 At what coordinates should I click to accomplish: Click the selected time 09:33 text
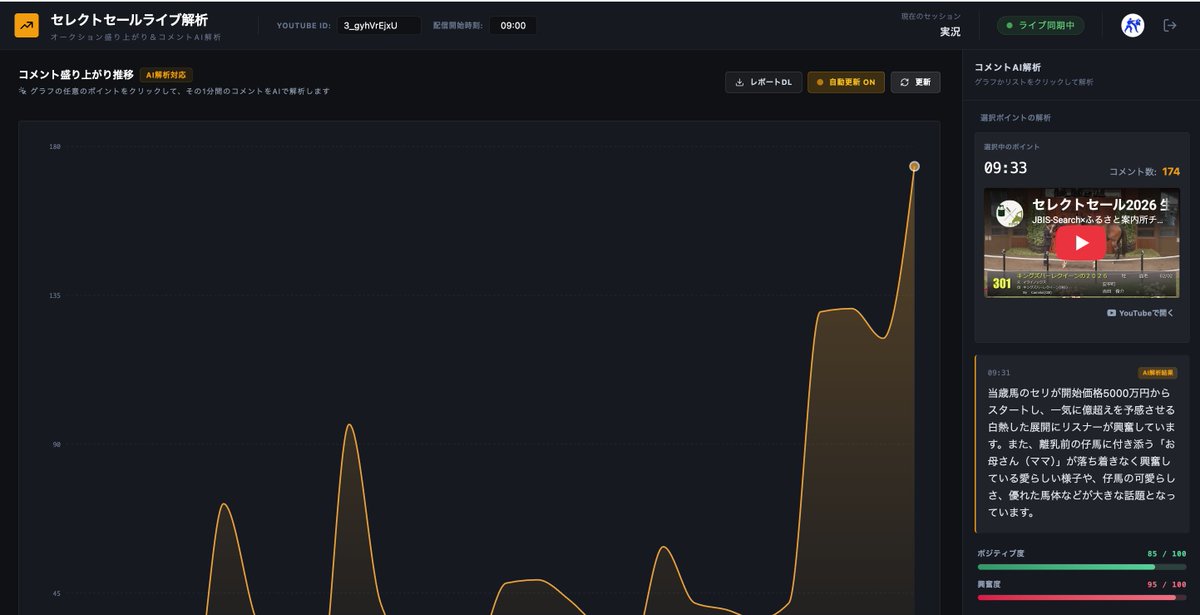pyautogui.click(x=1005, y=168)
